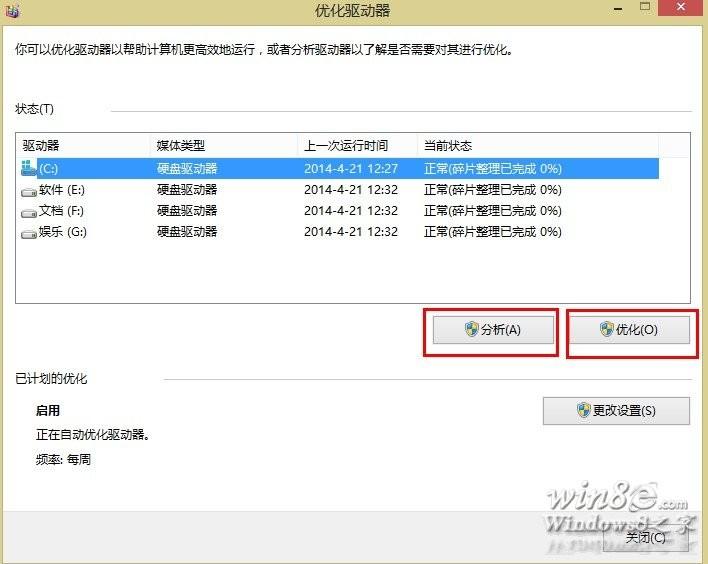
Task: Close dialog with 关闭(C) button
Action: (x=646, y=537)
